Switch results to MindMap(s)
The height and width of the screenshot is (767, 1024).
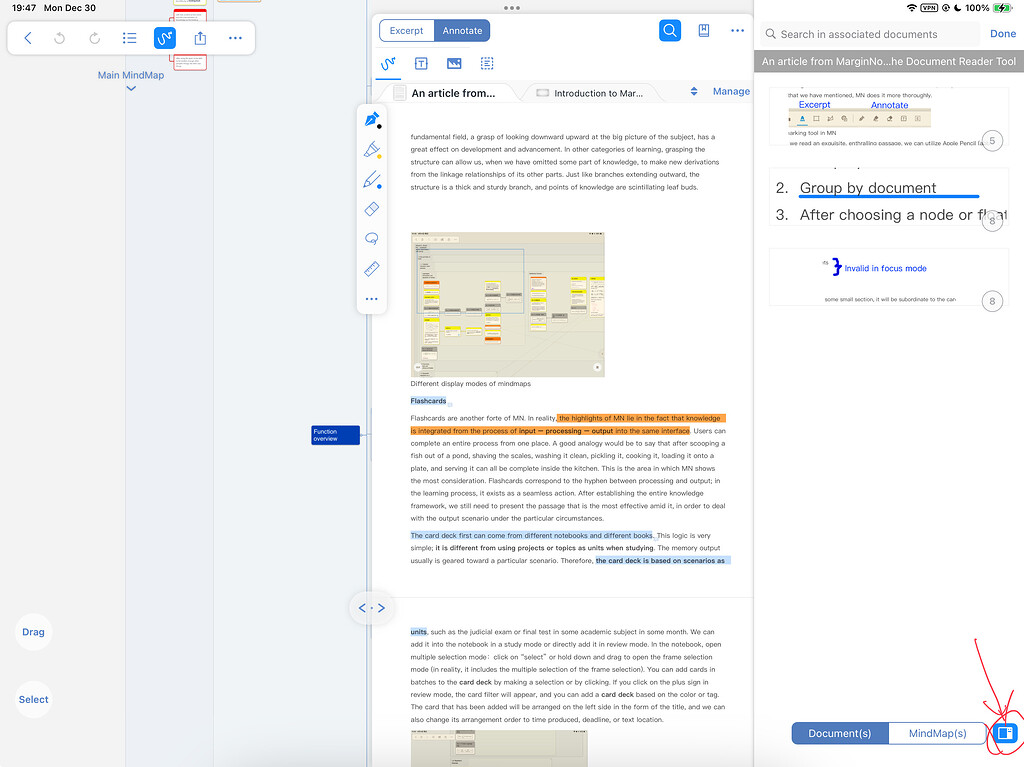(937, 733)
